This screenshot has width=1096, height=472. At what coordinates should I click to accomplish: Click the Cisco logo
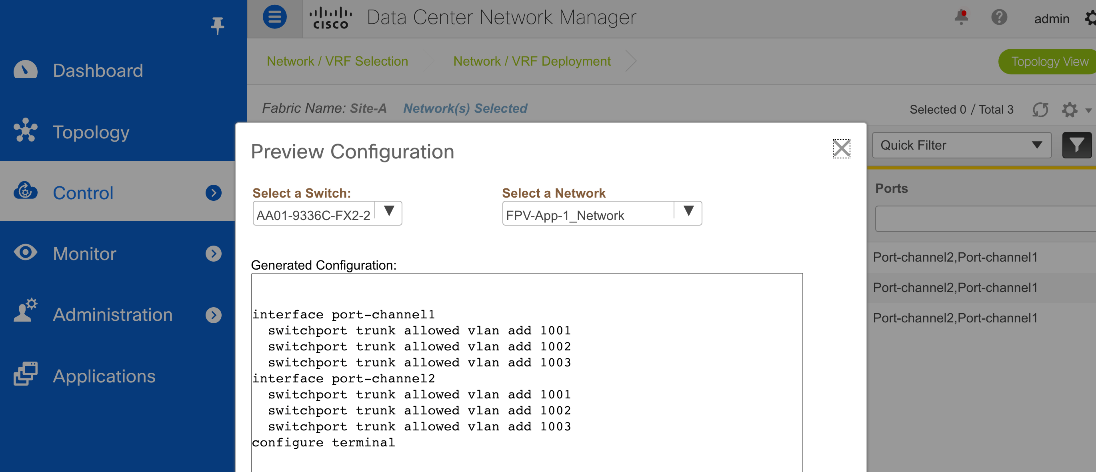point(331,18)
